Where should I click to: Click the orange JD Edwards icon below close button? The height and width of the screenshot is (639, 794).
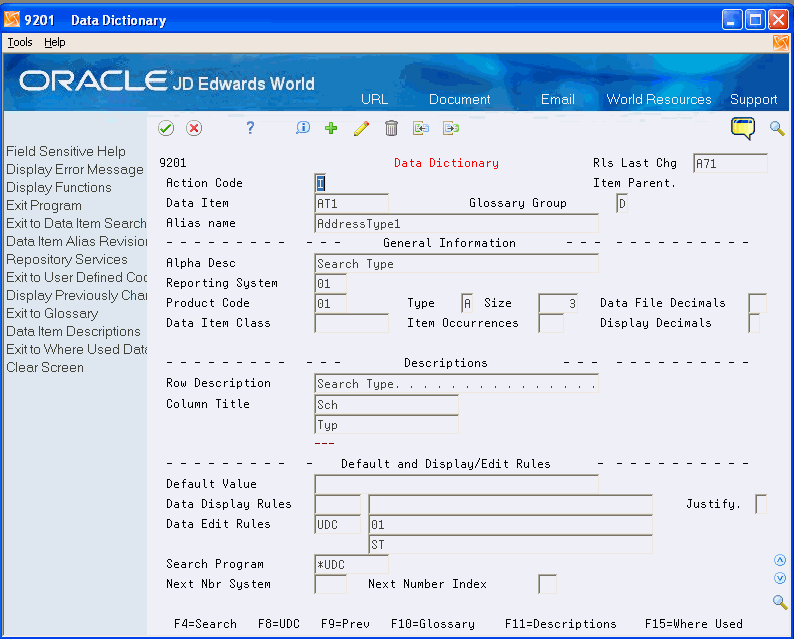click(x=781, y=43)
